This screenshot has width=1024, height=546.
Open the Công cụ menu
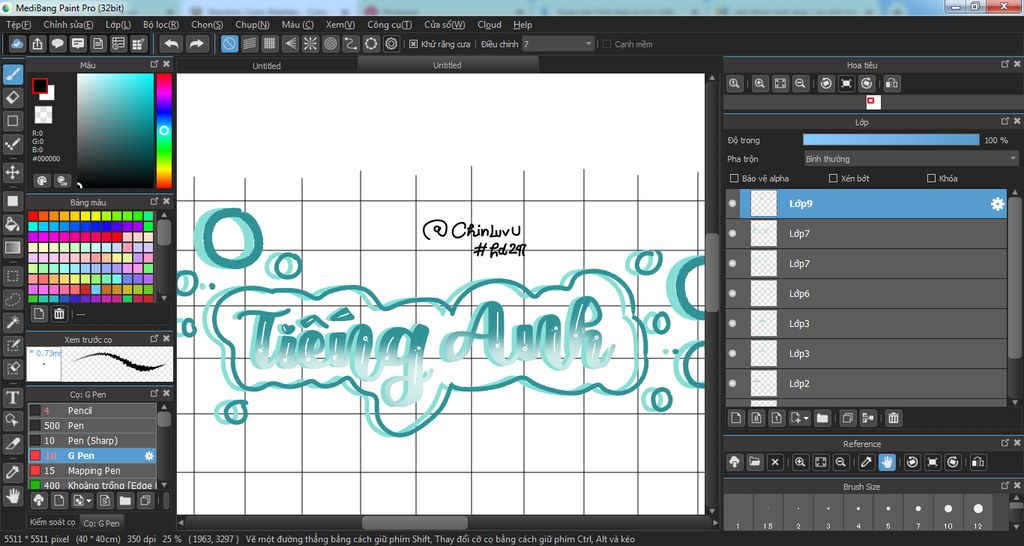click(389, 25)
